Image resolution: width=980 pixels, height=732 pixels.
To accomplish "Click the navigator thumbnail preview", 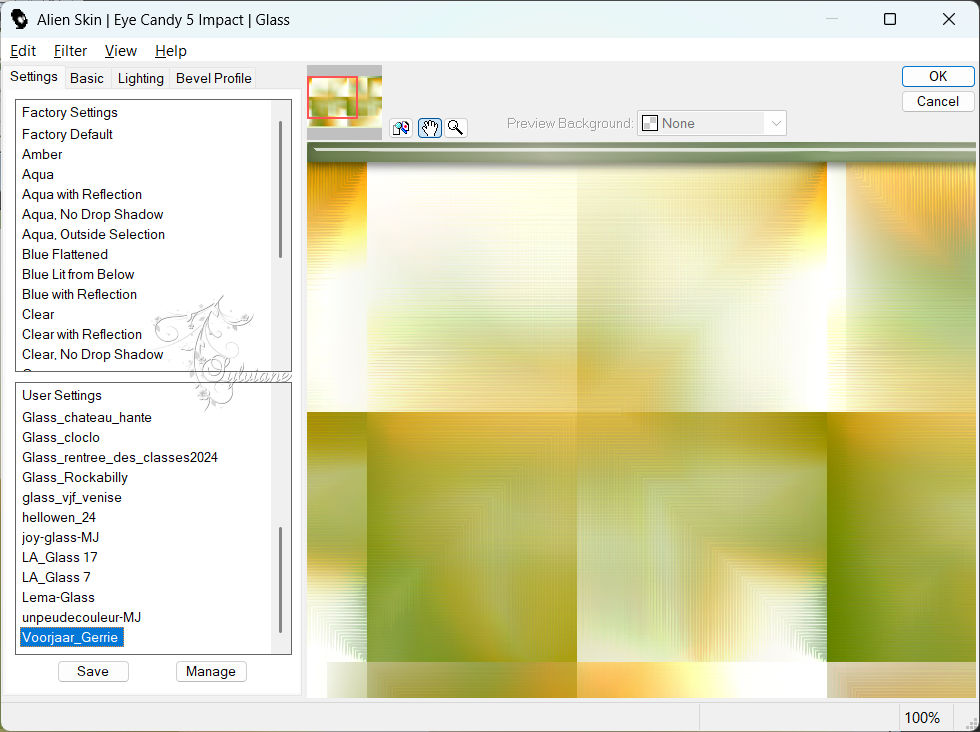I will click(344, 103).
